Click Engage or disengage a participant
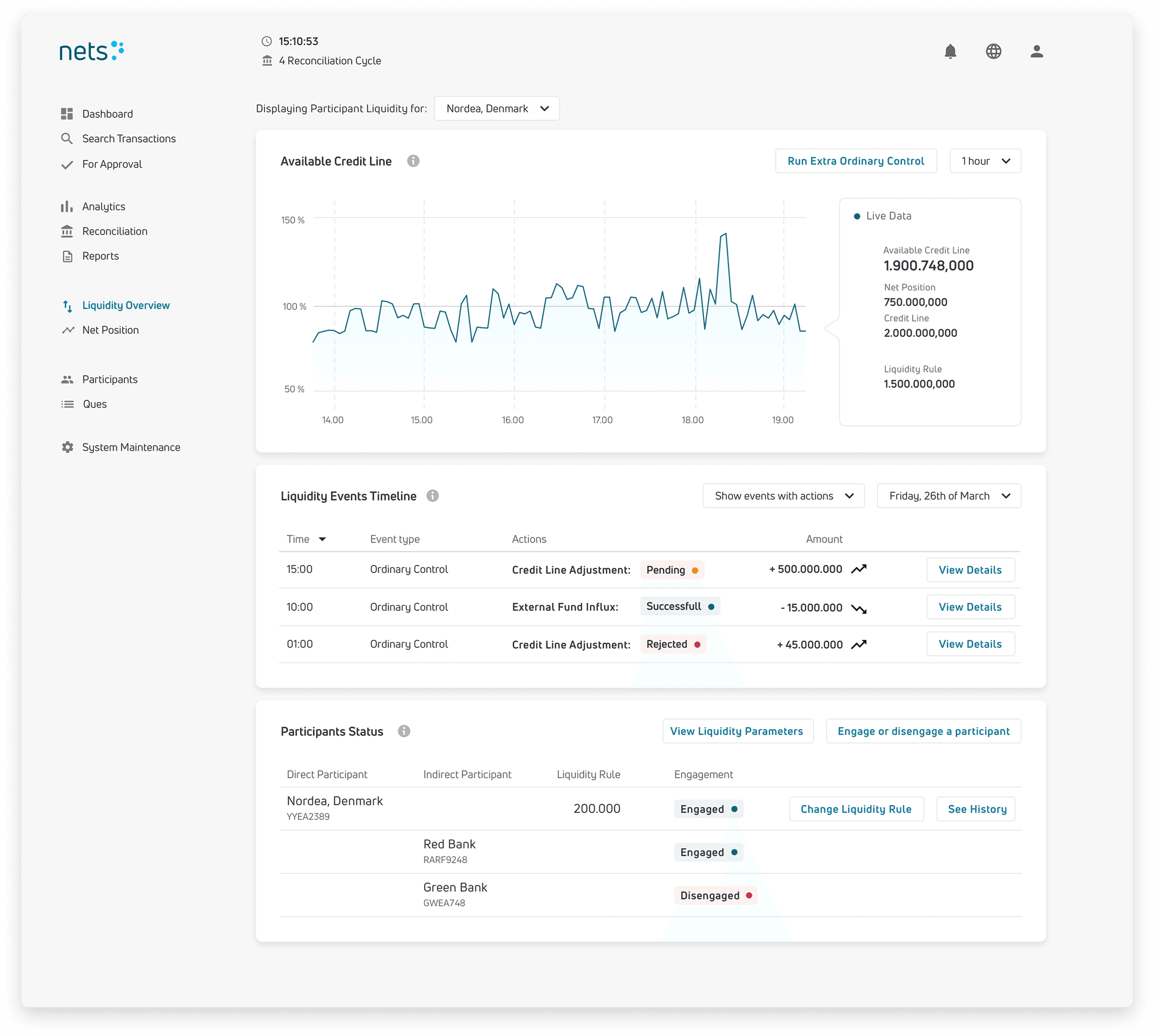 pos(924,731)
